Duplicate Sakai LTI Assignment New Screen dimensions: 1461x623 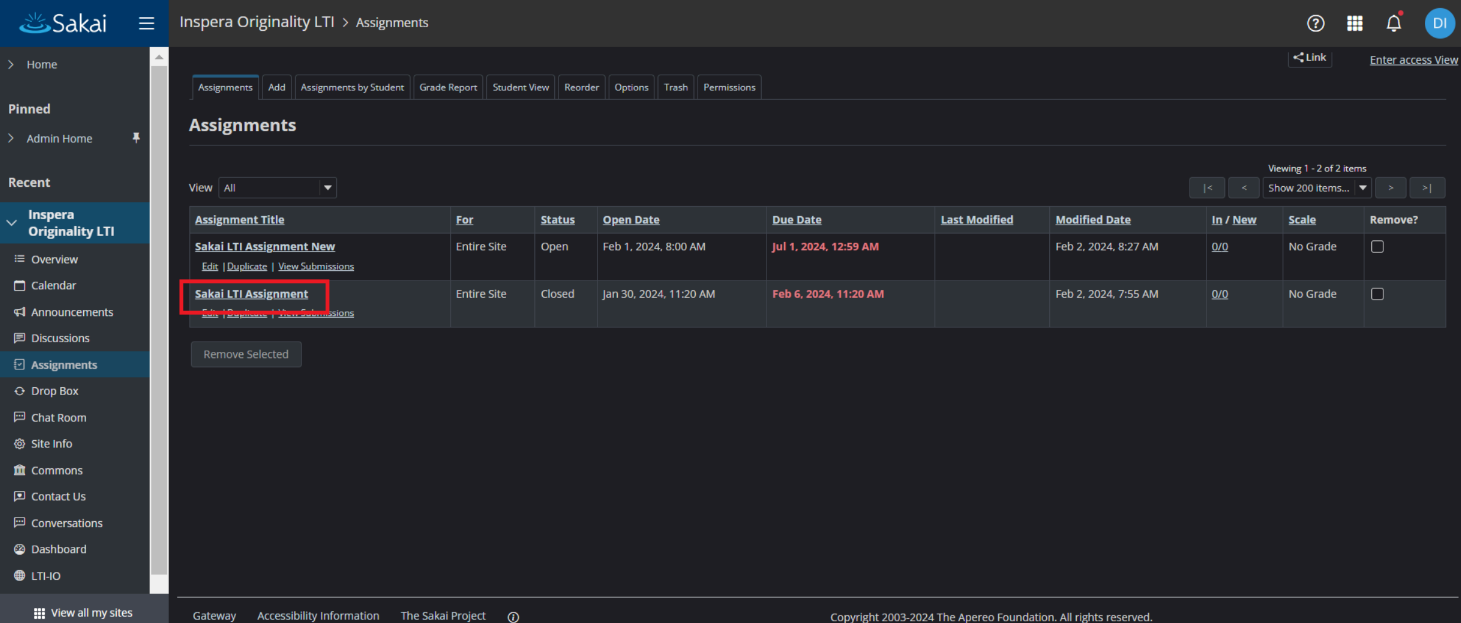(247, 267)
